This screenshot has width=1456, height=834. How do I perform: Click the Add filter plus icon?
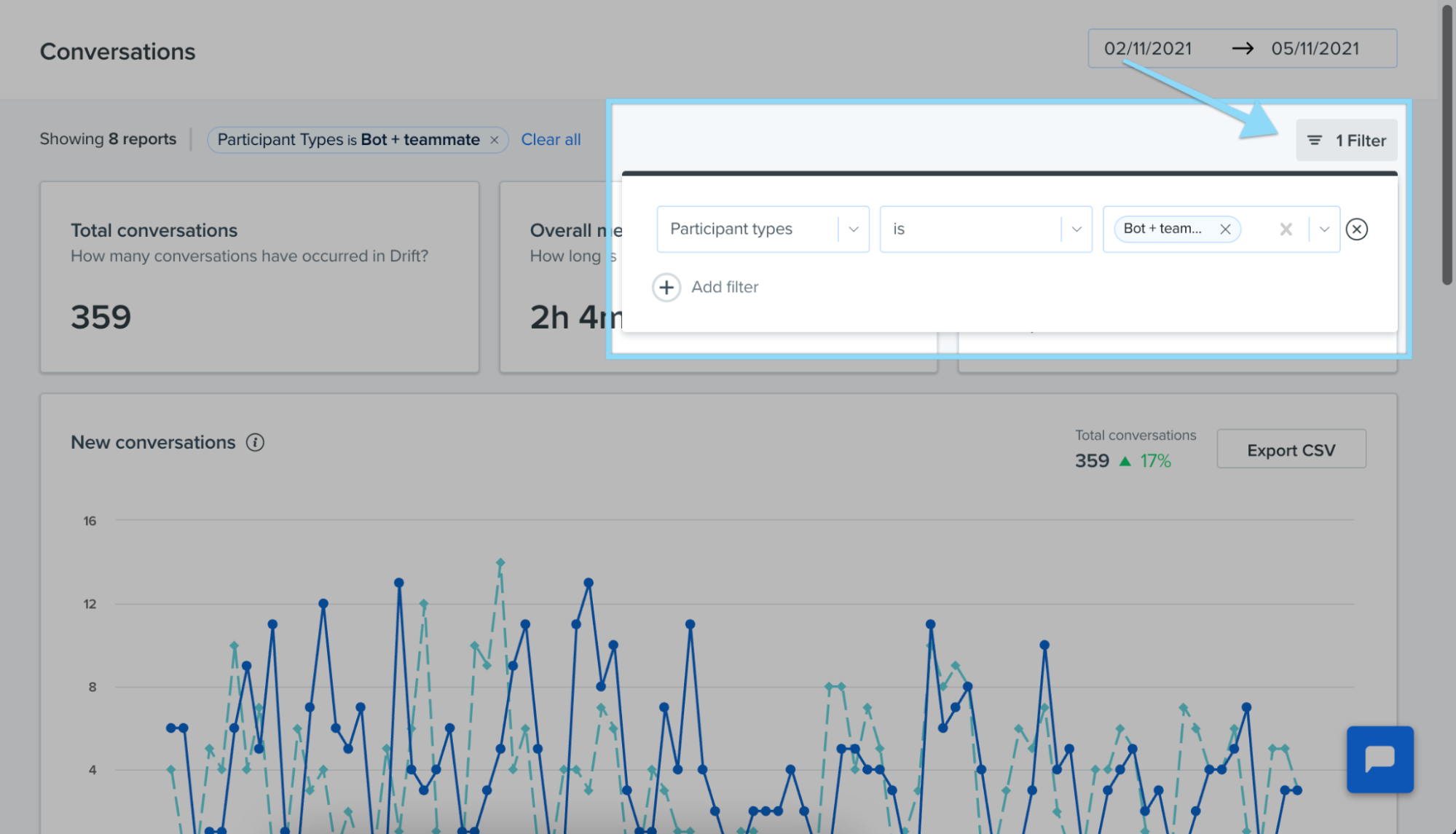[666, 287]
